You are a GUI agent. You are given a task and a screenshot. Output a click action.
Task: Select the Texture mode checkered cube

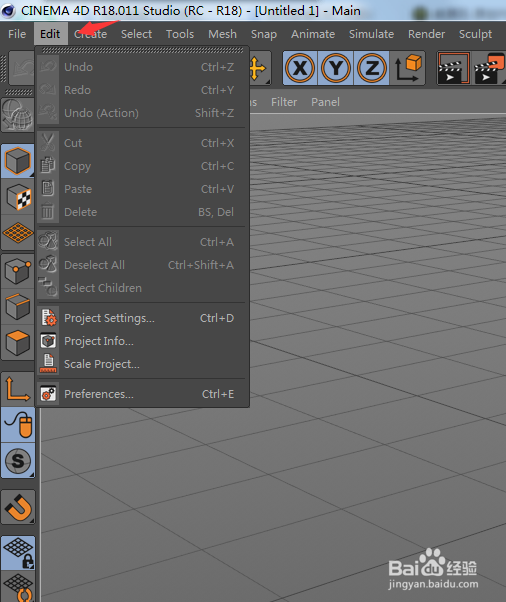tap(17, 197)
